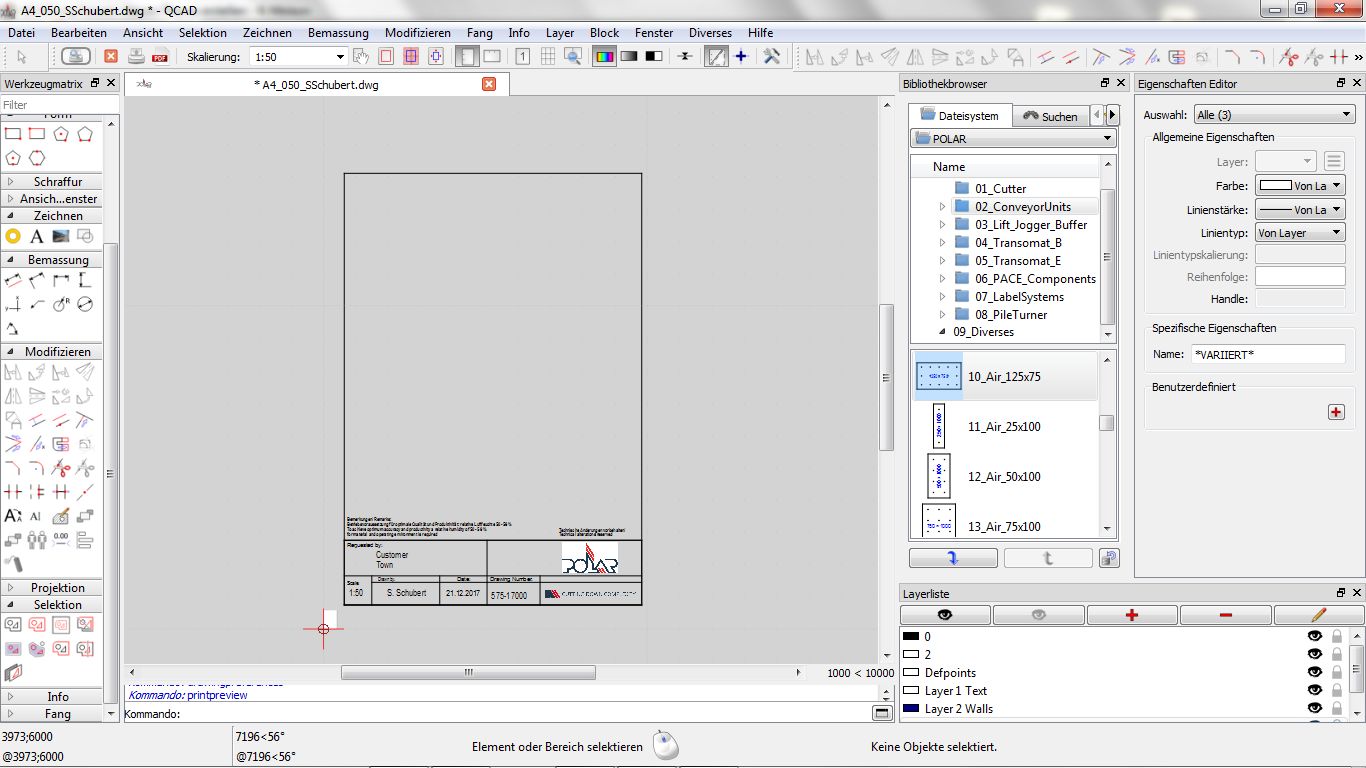Click the pencil edit-layer button
The width and height of the screenshot is (1366, 768).
pos(1318,615)
